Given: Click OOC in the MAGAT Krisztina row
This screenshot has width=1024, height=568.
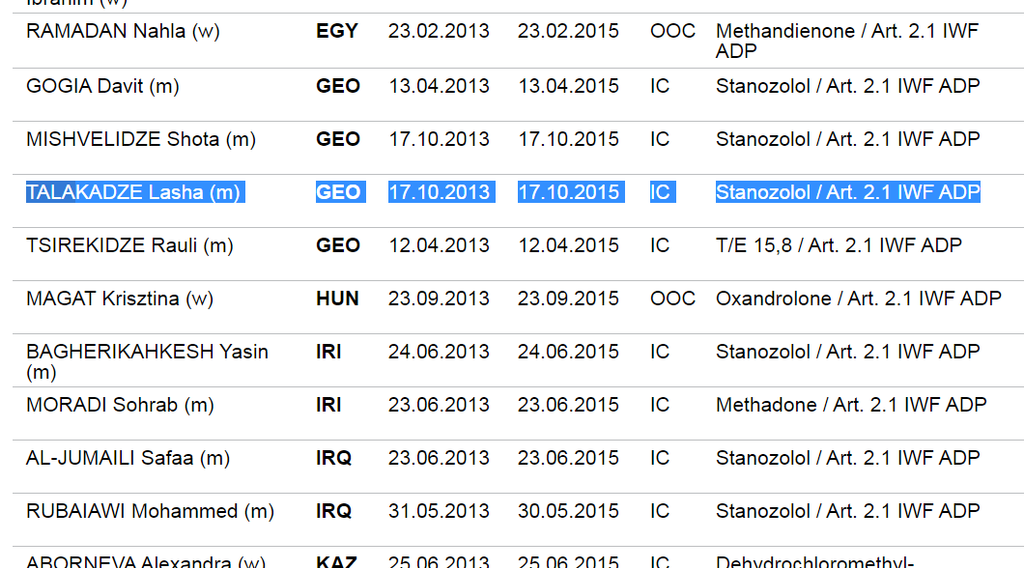Looking at the screenshot, I should click(x=672, y=298).
